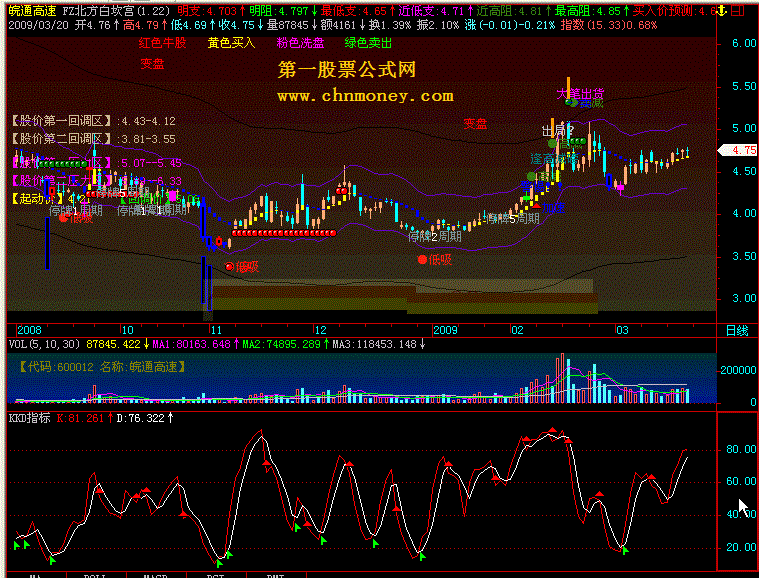The width and height of the screenshot is (759, 578).
Task: Click the KKD指标 indicator title
Action: tap(30, 418)
